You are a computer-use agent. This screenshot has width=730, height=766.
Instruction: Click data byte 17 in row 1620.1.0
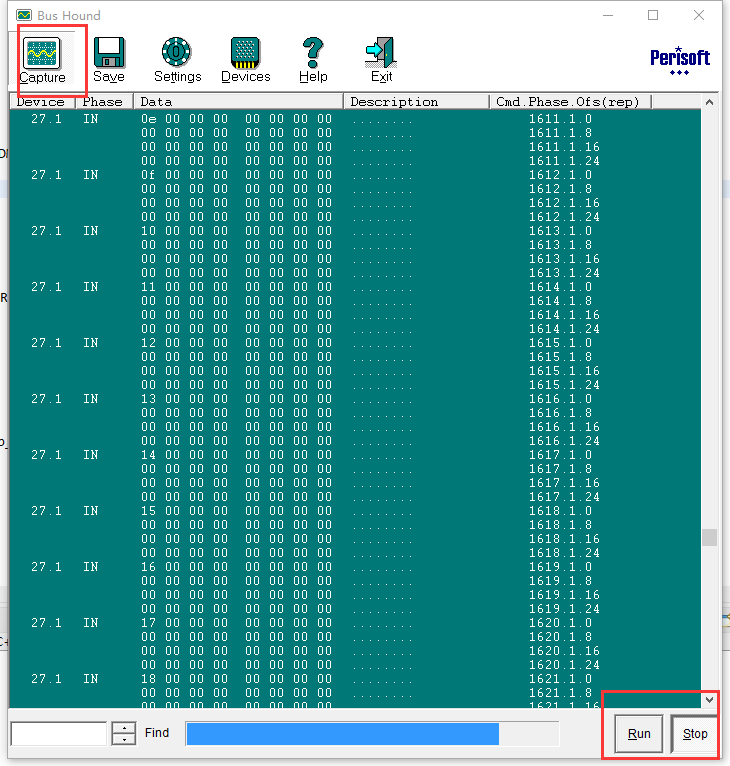tap(149, 623)
